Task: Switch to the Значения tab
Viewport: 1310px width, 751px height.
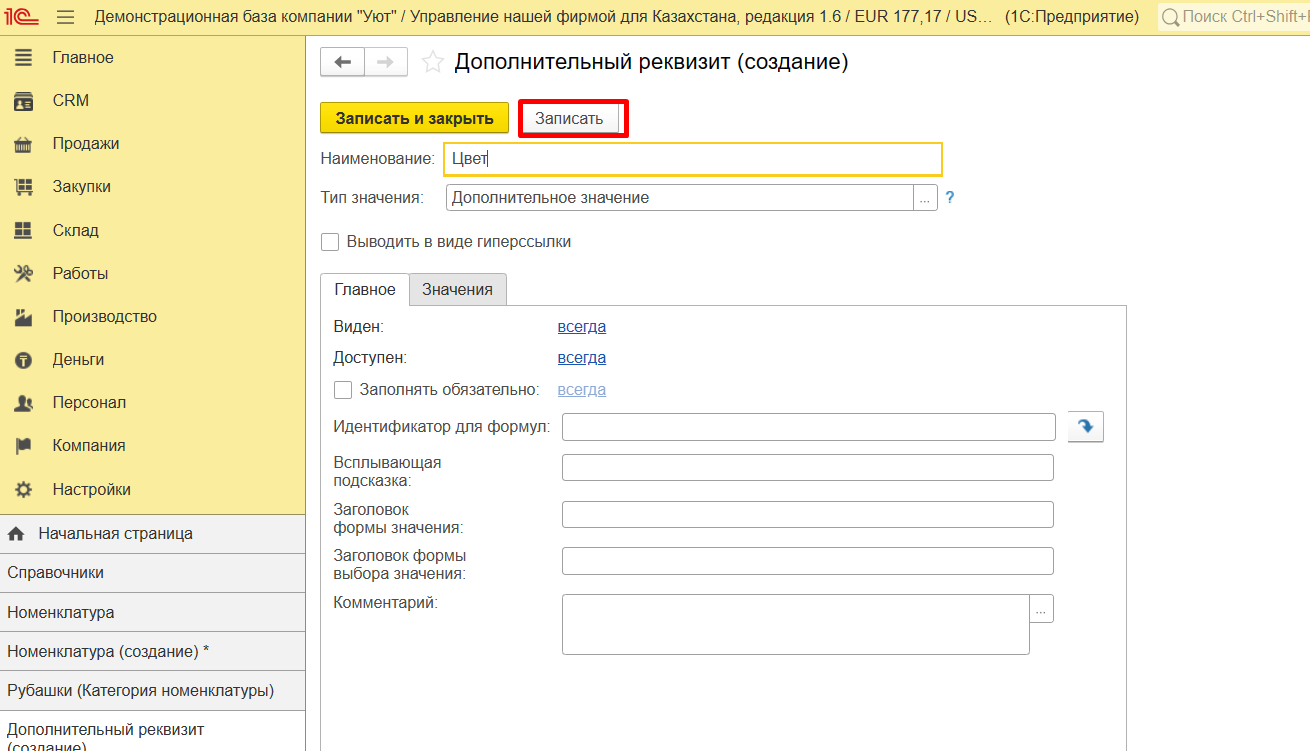Action: pyautogui.click(x=457, y=289)
